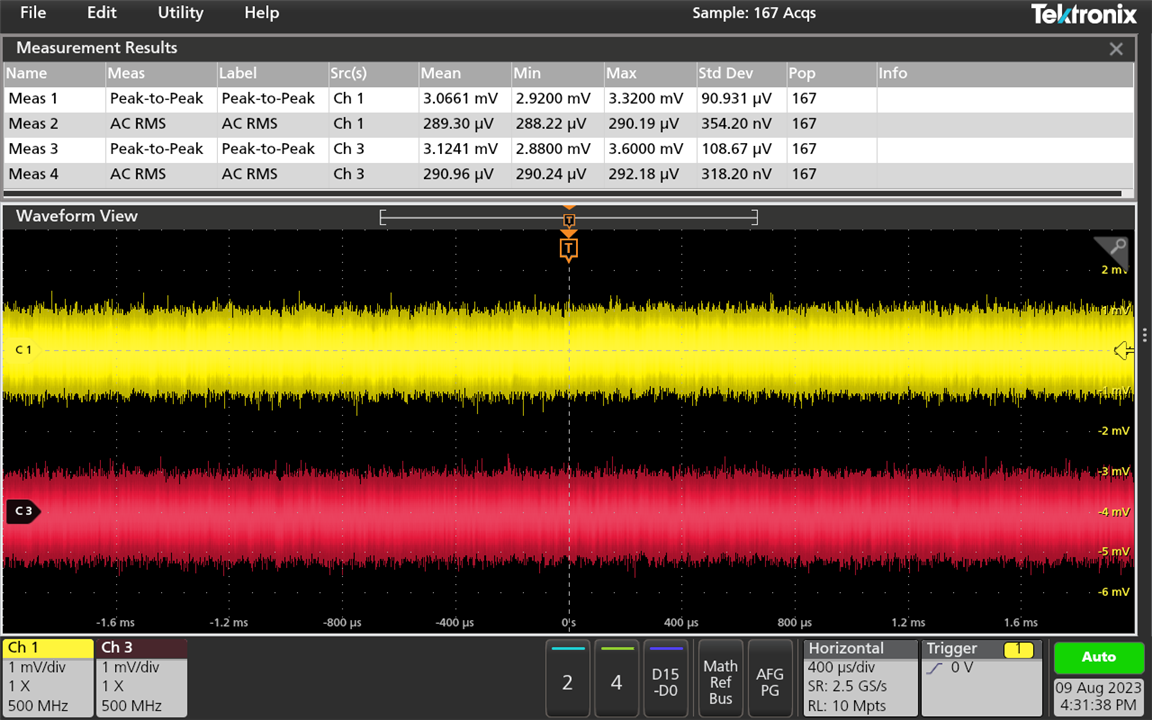Open the three-dot side panel handle
1152x720 pixels.
click(1145, 336)
